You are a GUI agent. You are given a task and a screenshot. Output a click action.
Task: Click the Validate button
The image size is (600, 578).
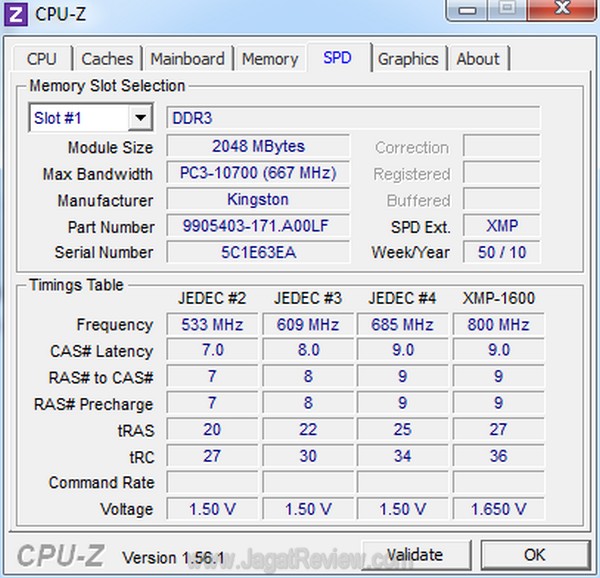point(416,554)
